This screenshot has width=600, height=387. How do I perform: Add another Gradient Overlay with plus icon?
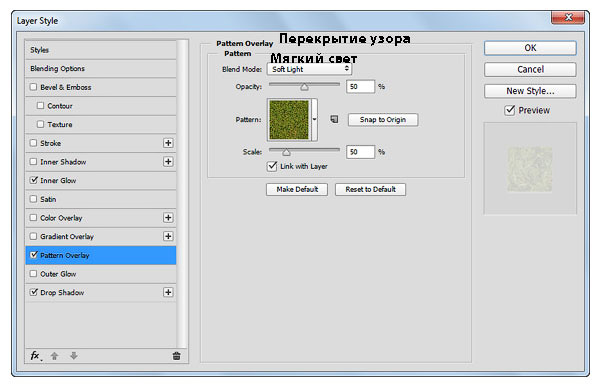(168, 236)
